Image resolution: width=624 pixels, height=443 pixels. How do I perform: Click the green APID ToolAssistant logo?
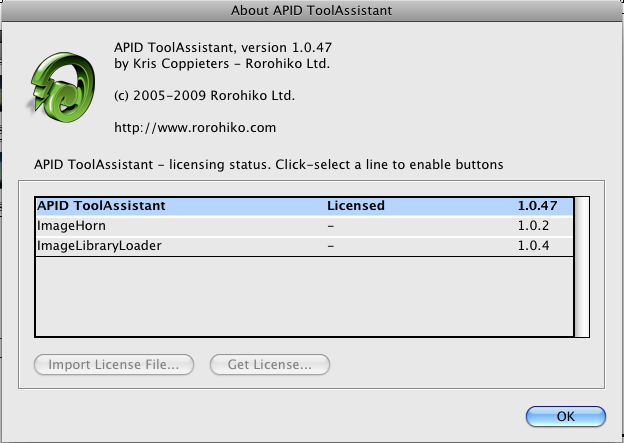[x=62, y=86]
